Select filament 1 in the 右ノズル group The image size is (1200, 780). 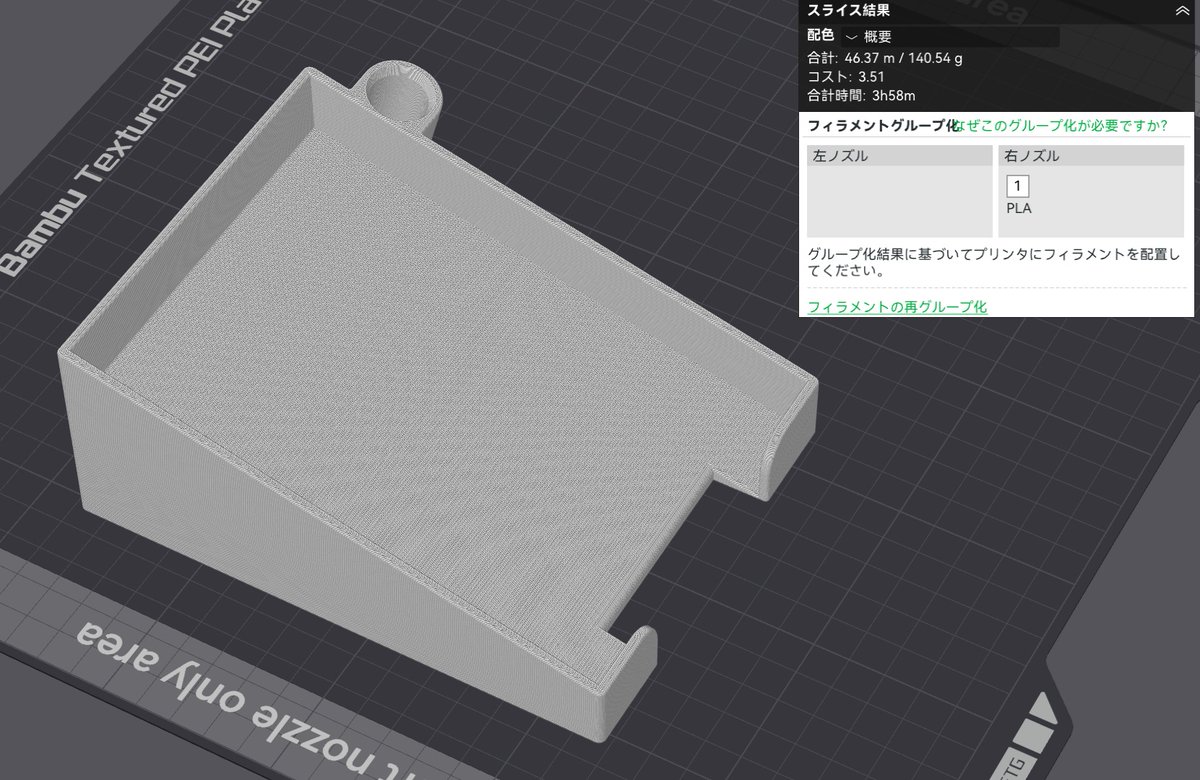(x=1018, y=186)
